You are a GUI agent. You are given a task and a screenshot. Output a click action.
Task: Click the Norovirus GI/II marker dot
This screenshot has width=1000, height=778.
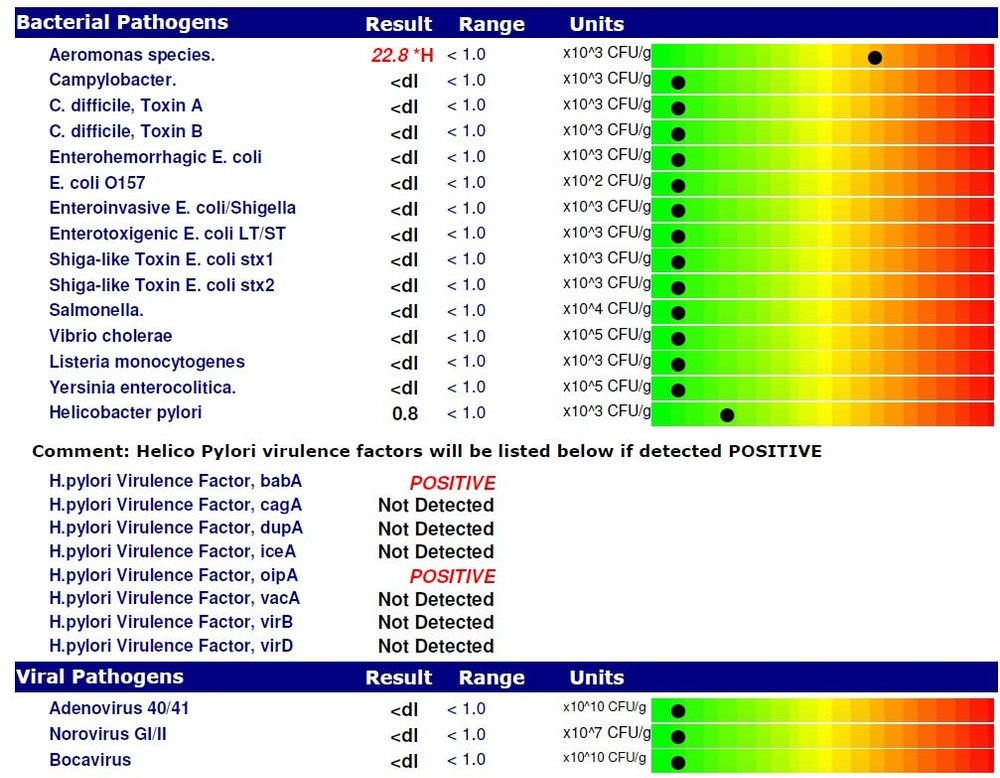coord(678,737)
